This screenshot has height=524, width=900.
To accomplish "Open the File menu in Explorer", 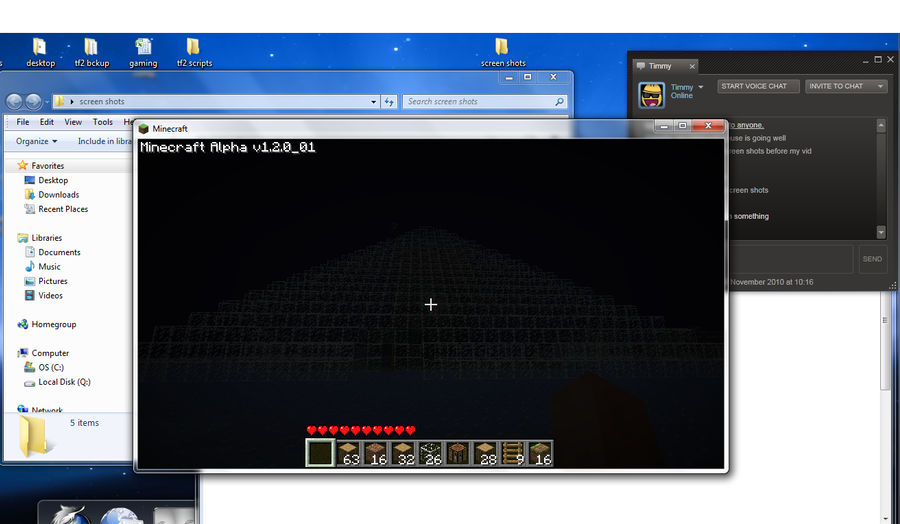I will tap(22, 122).
